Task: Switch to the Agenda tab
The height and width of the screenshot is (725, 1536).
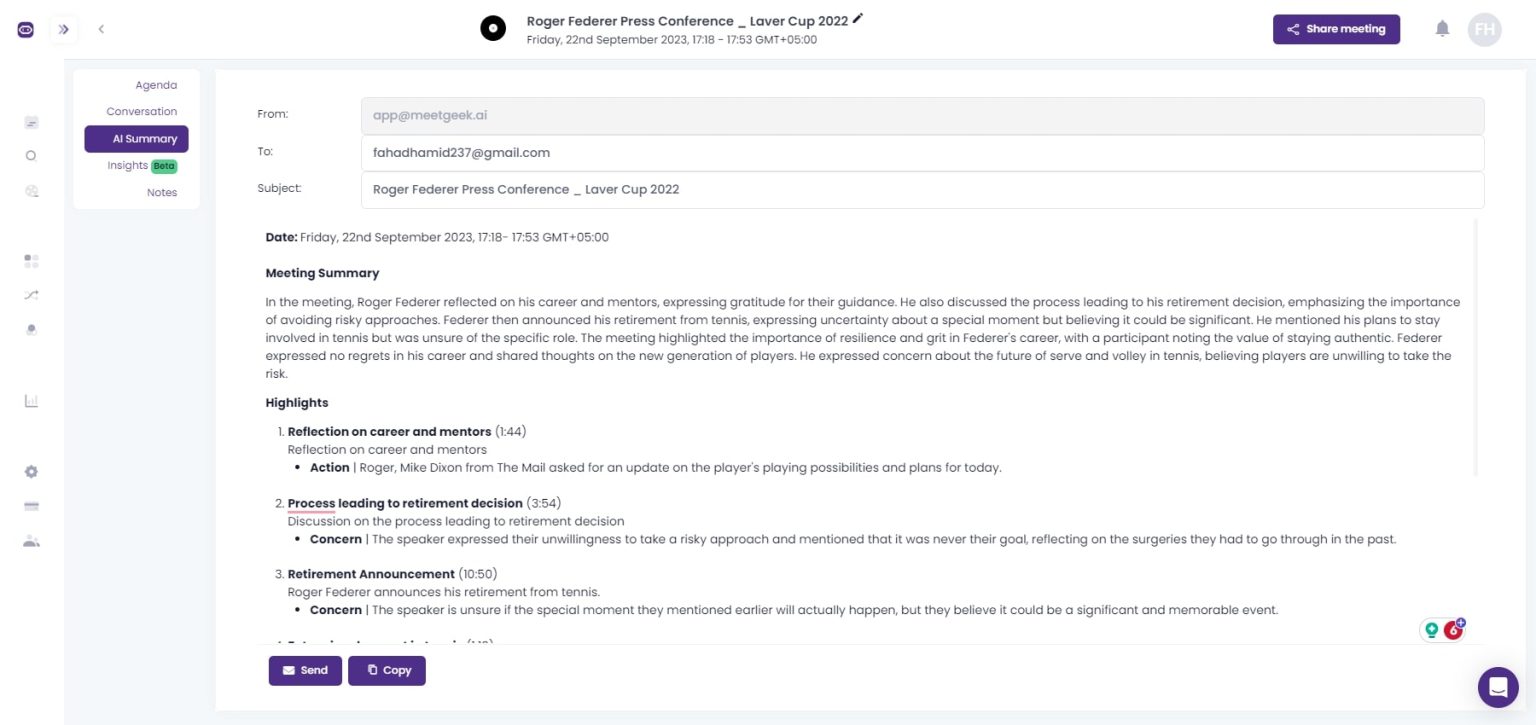Action: 156,85
